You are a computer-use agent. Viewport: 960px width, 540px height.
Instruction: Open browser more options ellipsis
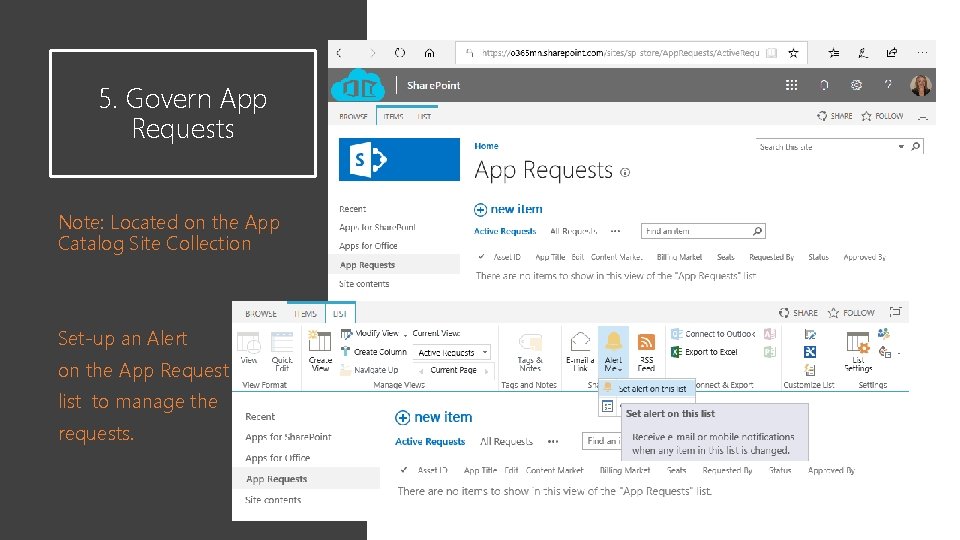click(x=923, y=53)
